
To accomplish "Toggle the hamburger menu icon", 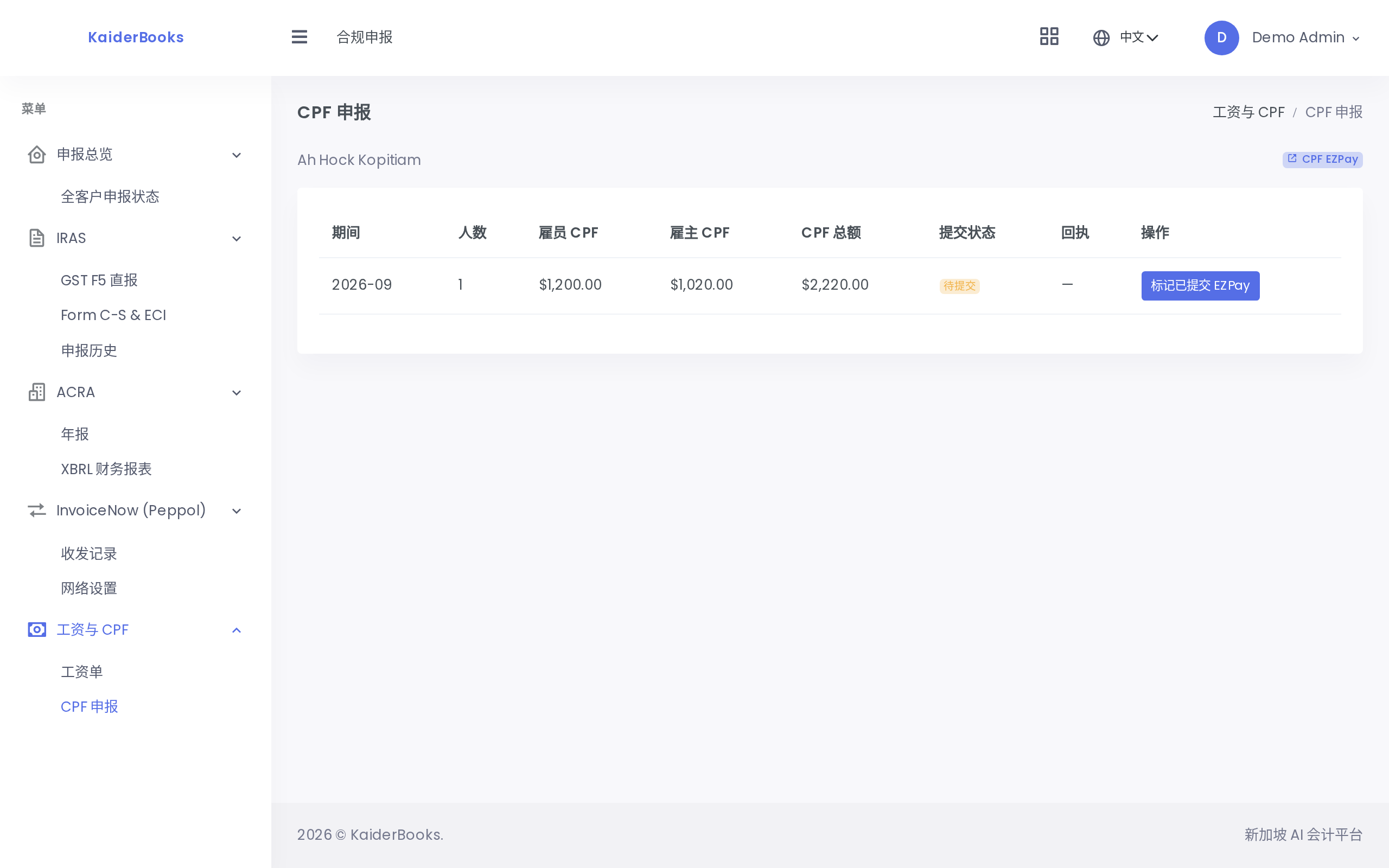I will tap(299, 37).
